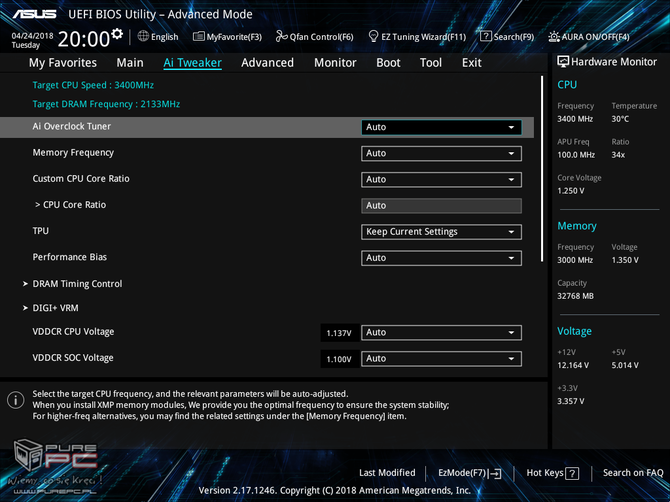Image resolution: width=670 pixels, height=502 pixels.
Task: Open the Performance Bias dropdown
Action: (441, 258)
